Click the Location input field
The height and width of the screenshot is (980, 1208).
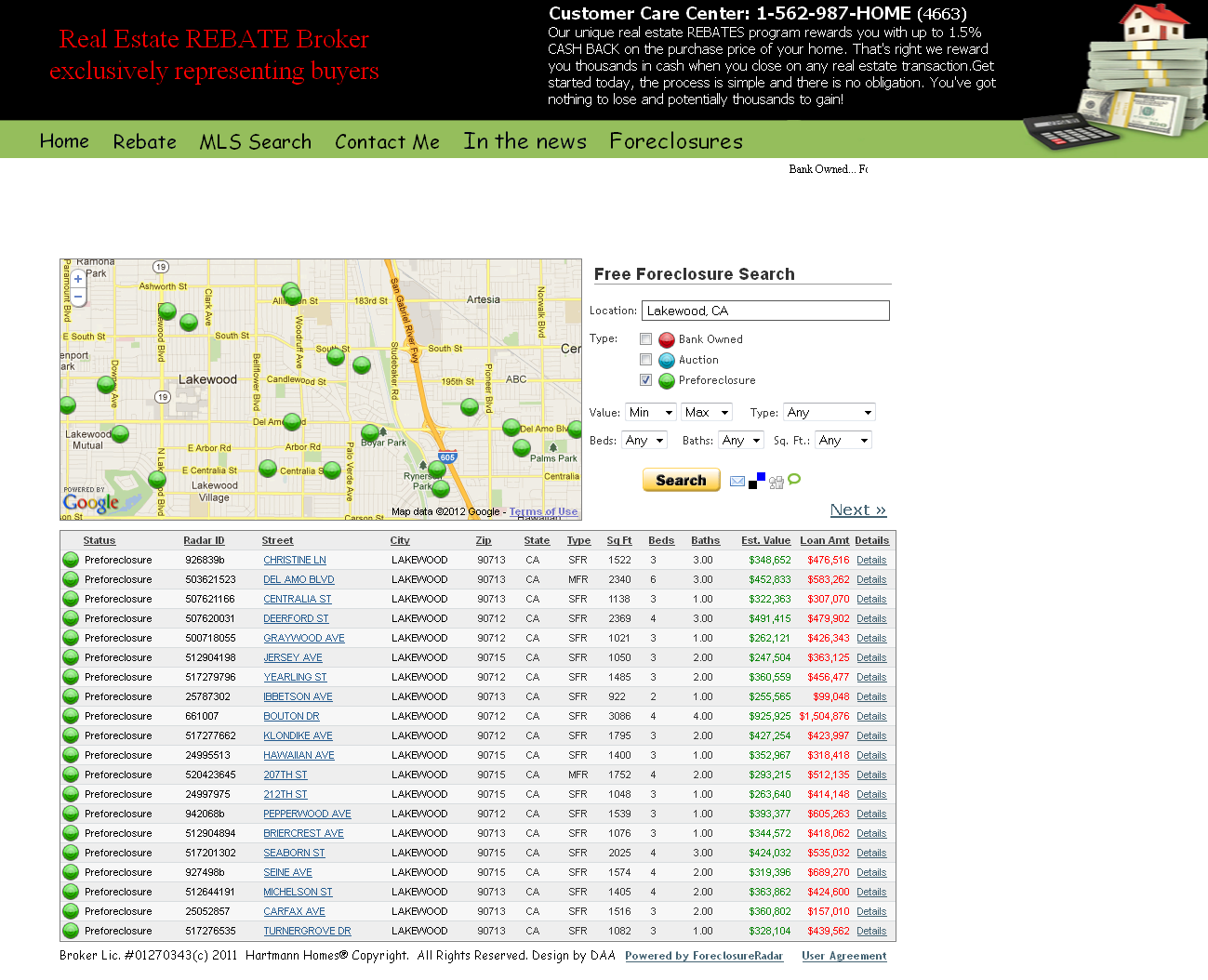(x=765, y=311)
